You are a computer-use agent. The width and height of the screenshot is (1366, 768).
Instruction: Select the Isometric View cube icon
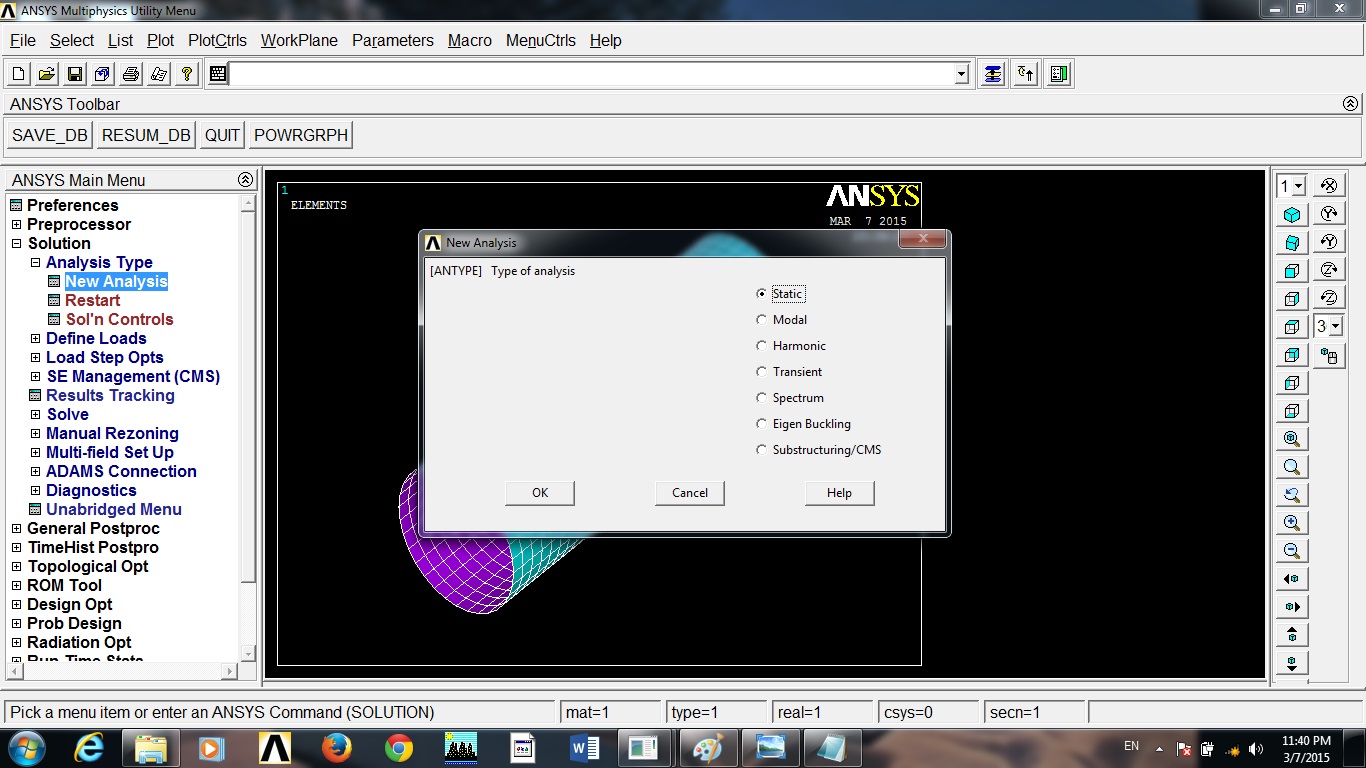pyautogui.click(x=1292, y=215)
